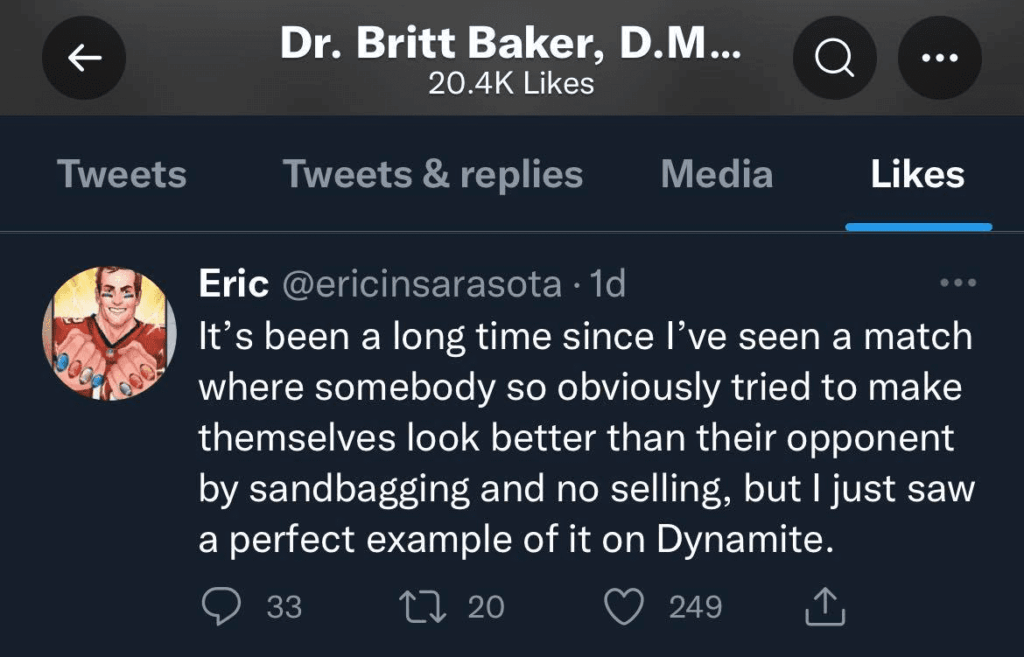Like the tweet with the heart icon
Viewport: 1024px width, 657px height.
[625, 606]
